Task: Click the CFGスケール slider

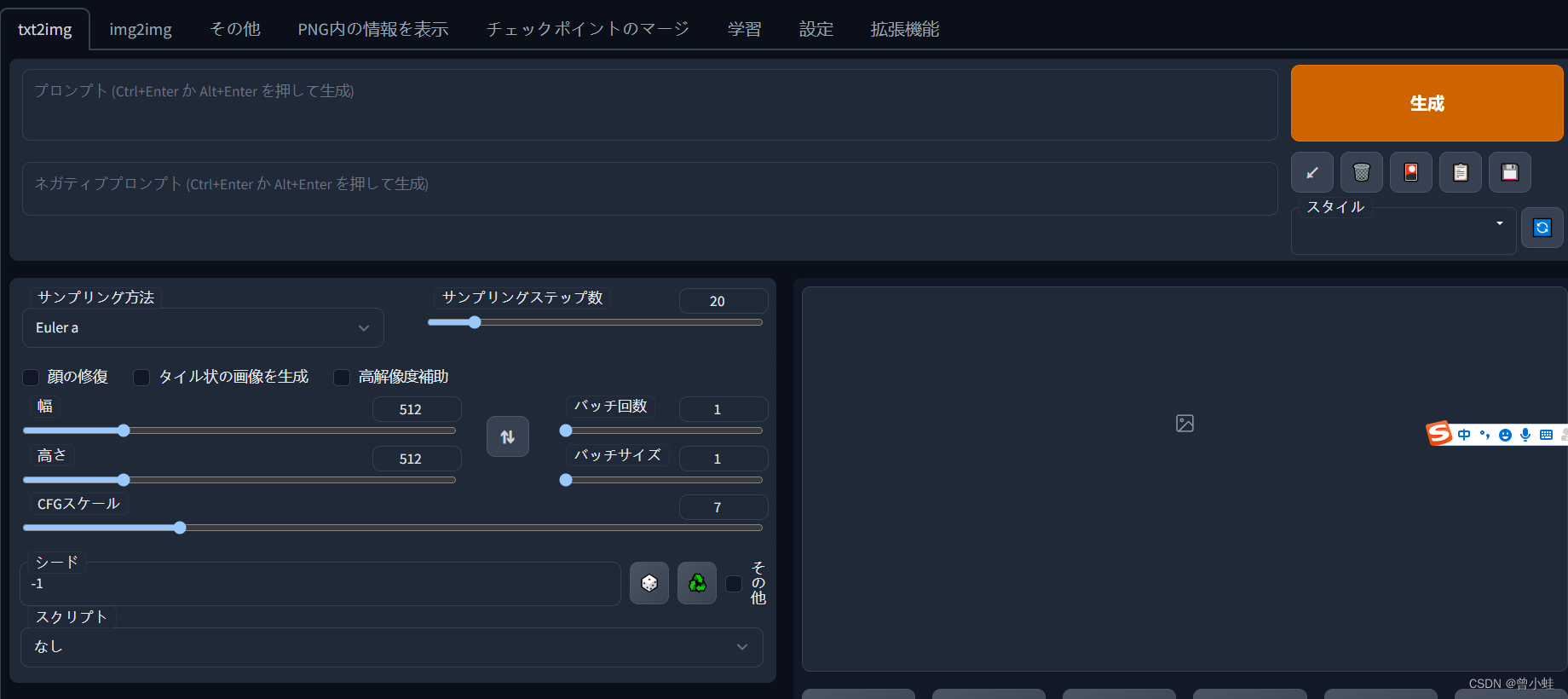Action: point(393,528)
